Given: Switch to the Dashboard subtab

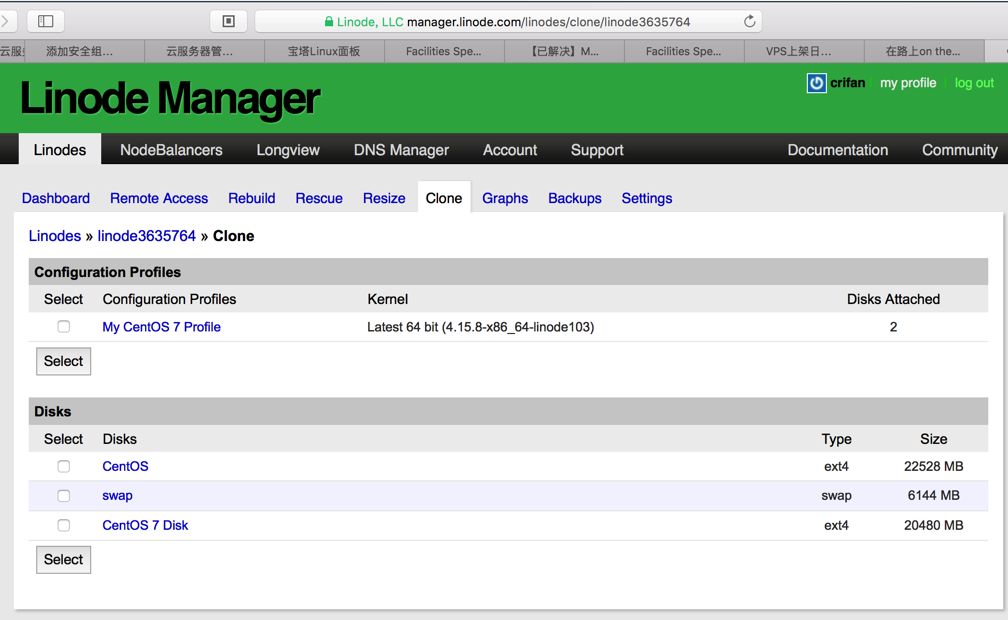Looking at the screenshot, I should [56, 198].
